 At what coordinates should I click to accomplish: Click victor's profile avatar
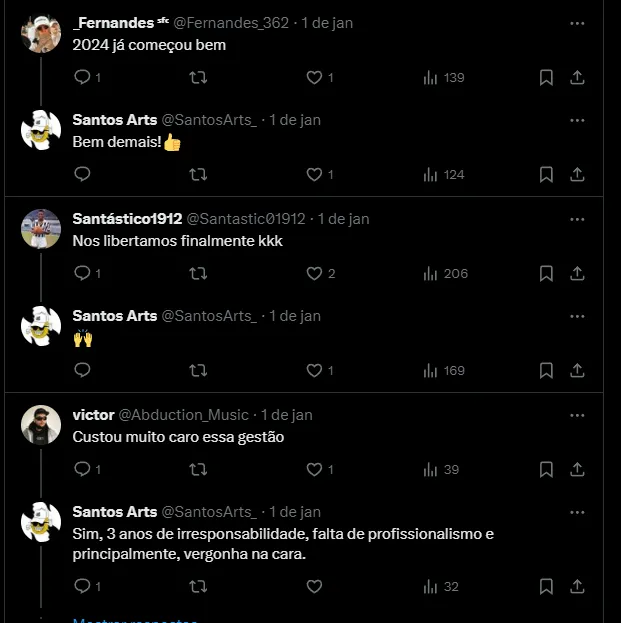(41, 425)
